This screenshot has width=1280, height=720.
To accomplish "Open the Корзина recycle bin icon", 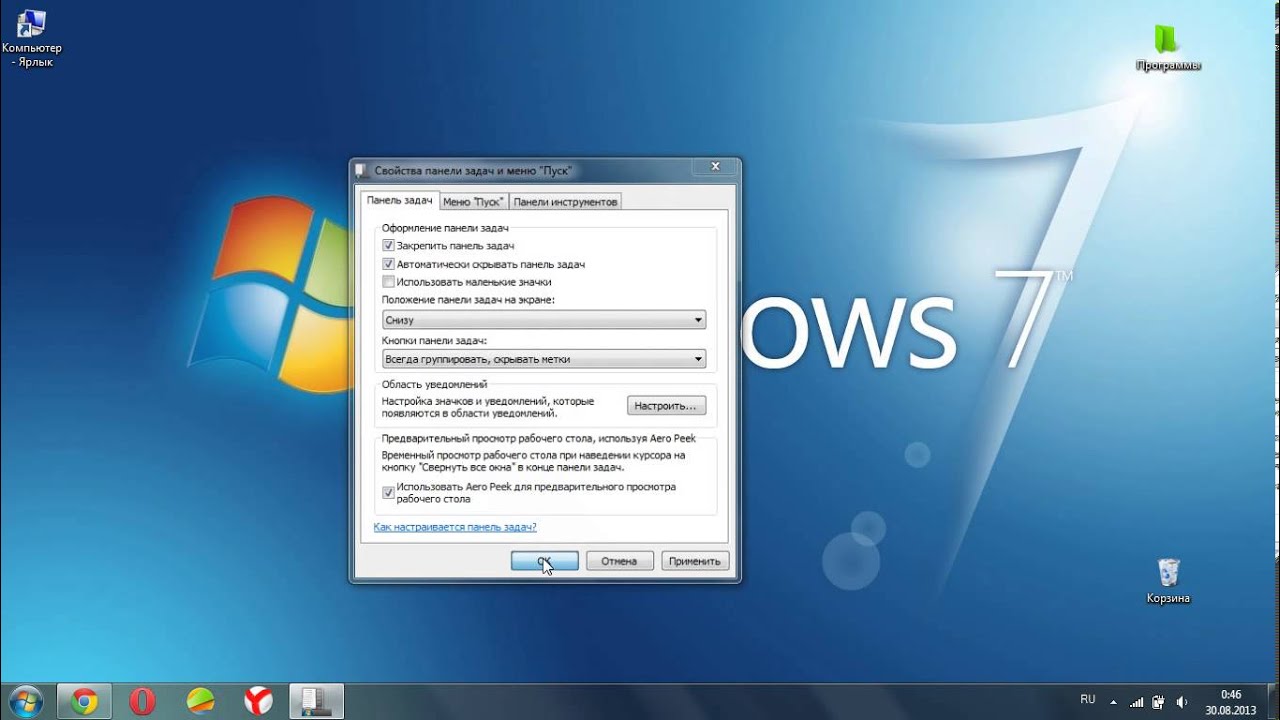I will point(1168,580).
